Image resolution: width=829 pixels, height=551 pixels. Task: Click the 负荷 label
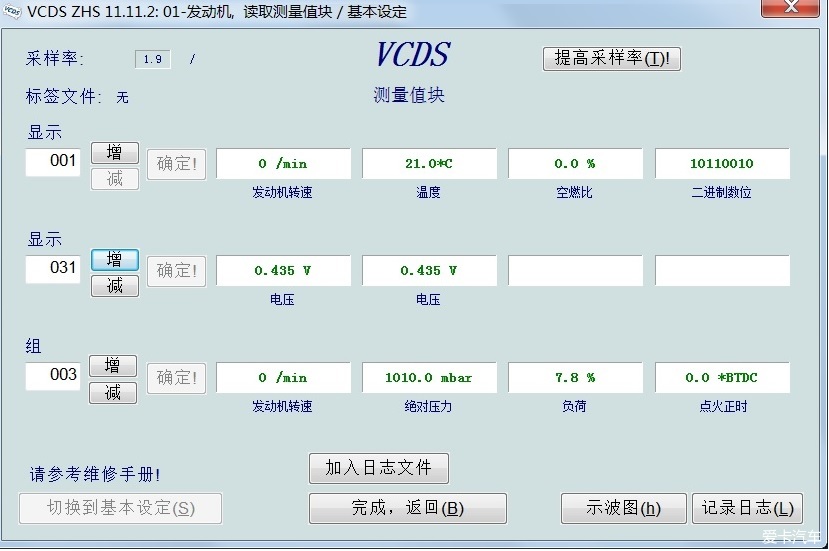[x=574, y=407]
